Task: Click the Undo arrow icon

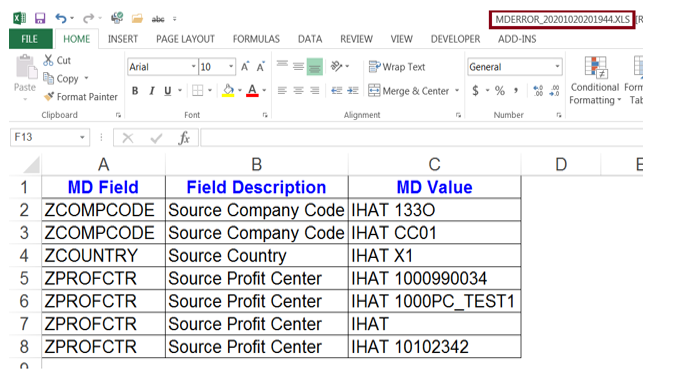Action: tap(61, 18)
